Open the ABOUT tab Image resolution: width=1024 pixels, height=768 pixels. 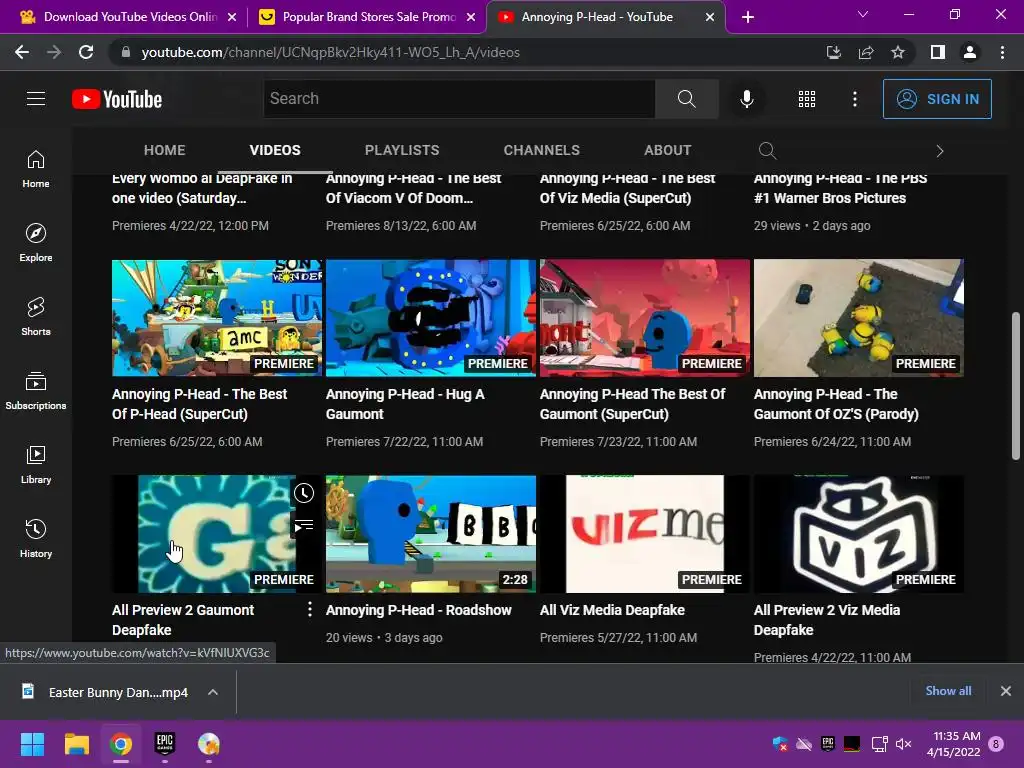(667, 150)
